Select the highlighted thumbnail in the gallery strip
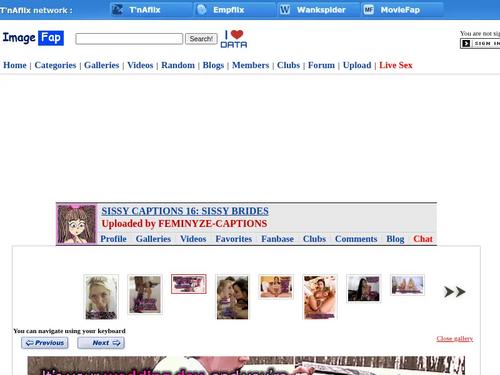Screen dimensions: 500x375 (x=189, y=284)
